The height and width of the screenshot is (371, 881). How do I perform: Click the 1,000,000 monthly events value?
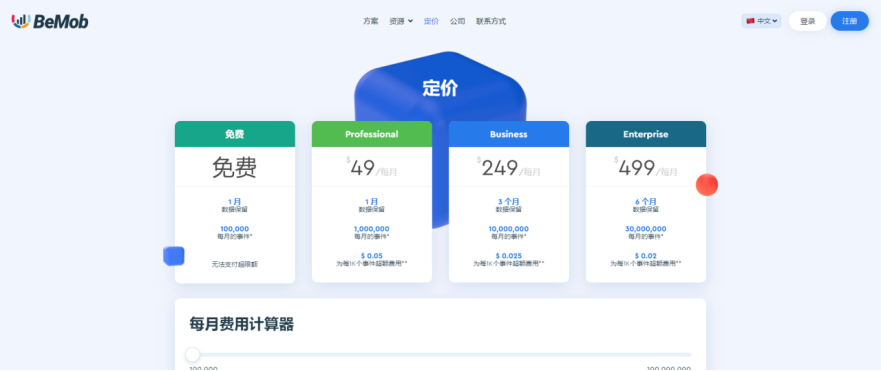371,229
